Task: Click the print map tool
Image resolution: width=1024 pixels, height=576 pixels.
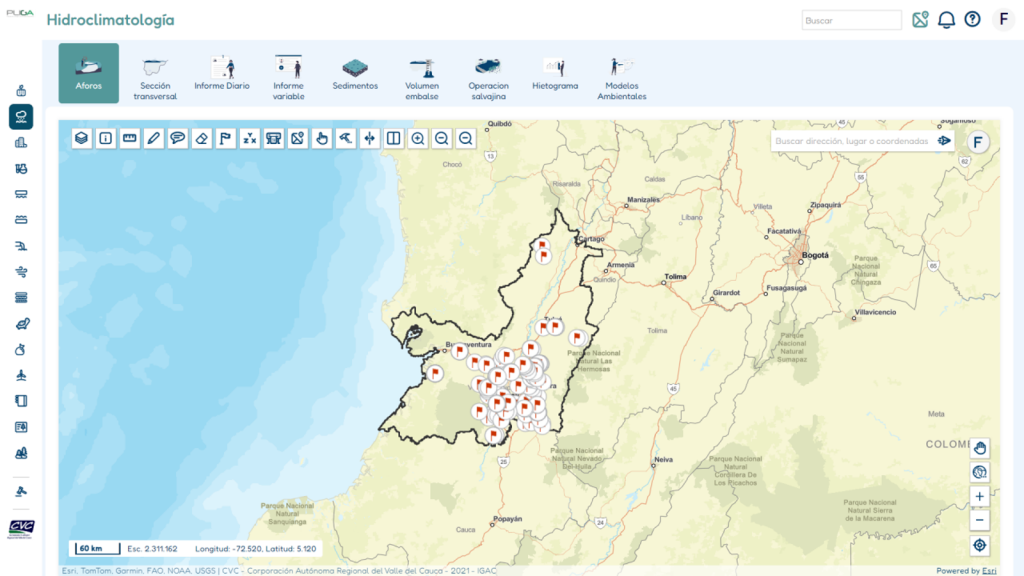Action: click(x=274, y=138)
